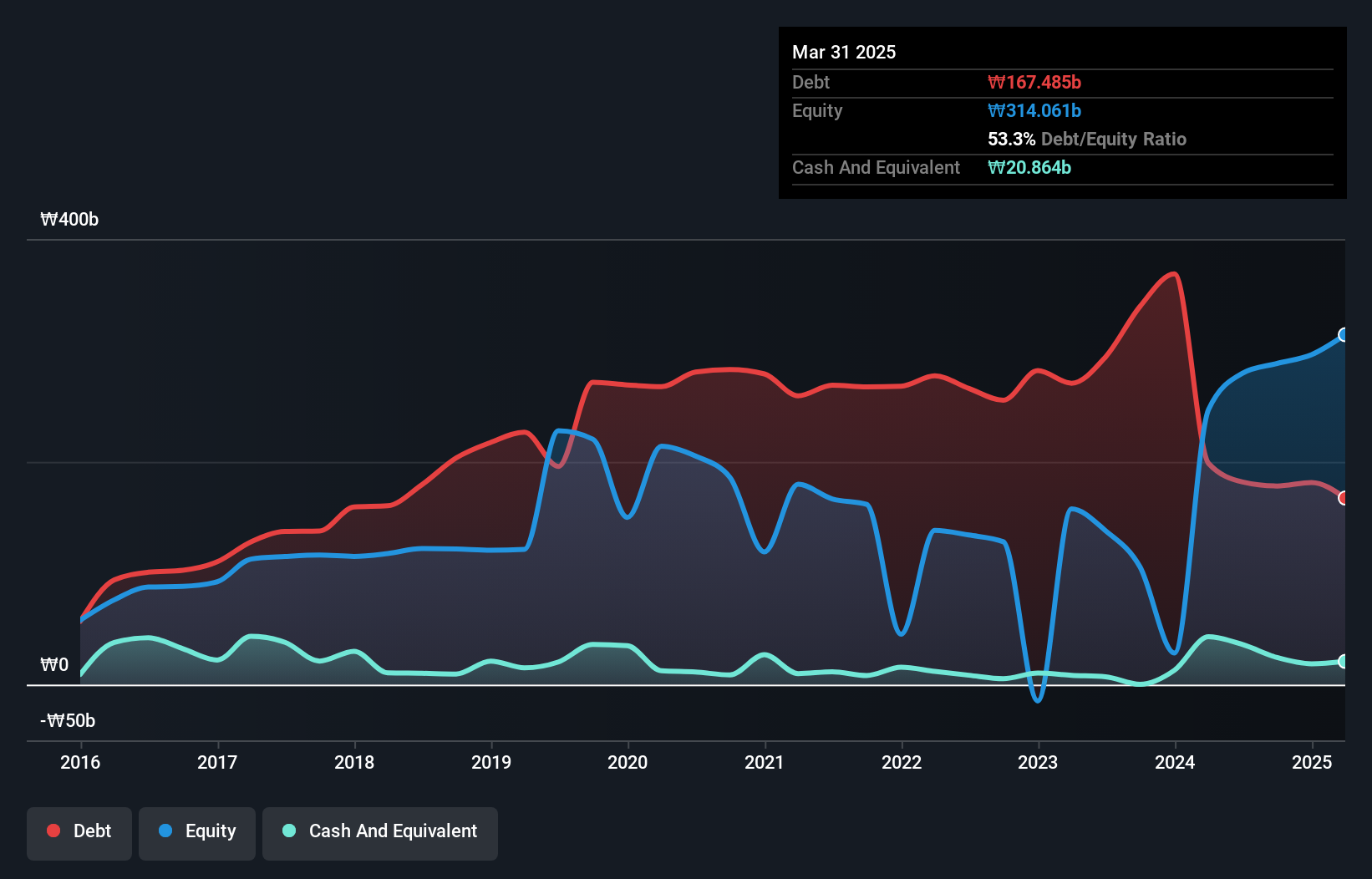Click the blue Equity legend dot
This screenshot has height=879, width=1372.
pyautogui.click(x=166, y=831)
